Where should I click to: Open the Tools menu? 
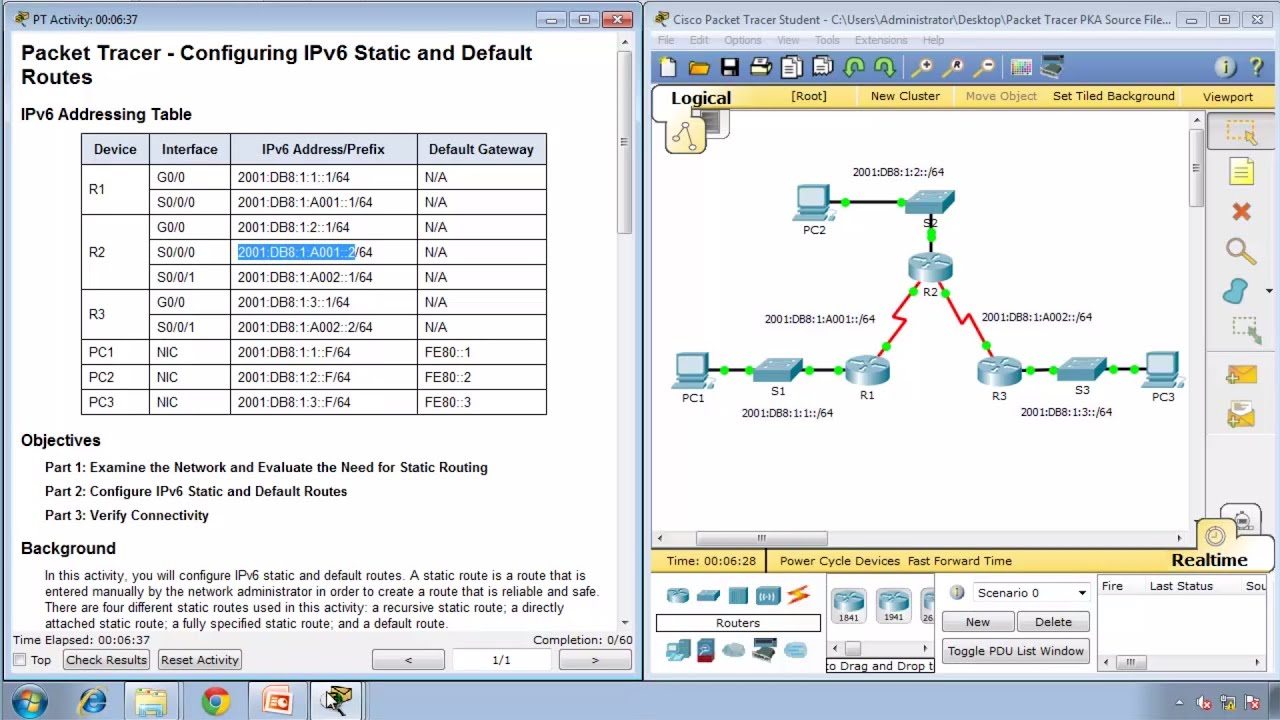(x=827, y=40)
